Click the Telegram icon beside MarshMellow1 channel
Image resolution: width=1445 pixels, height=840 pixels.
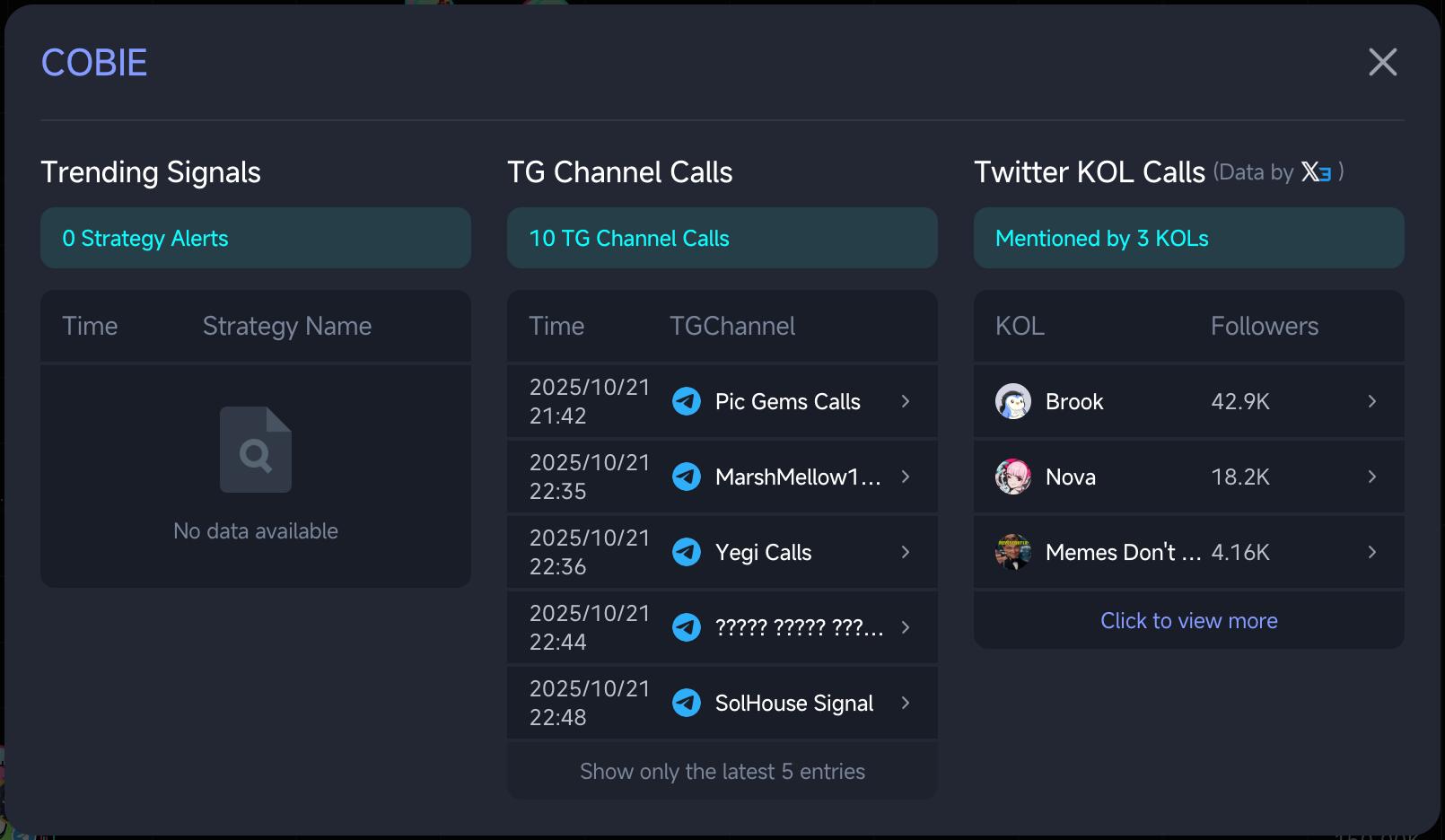pos(687,477)
